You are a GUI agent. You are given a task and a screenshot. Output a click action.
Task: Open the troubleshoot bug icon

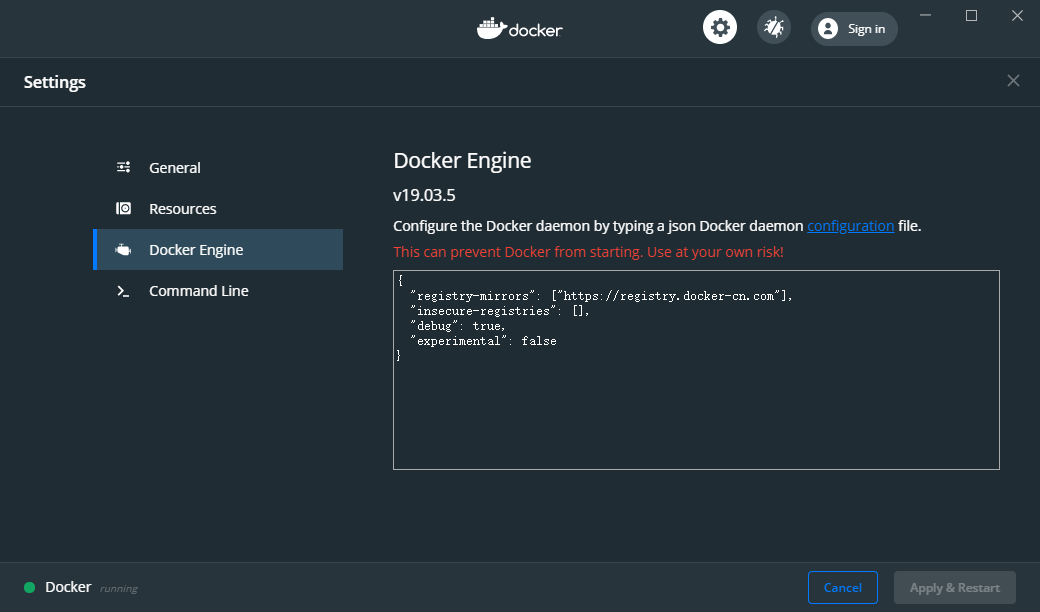(x=773, y=28)
